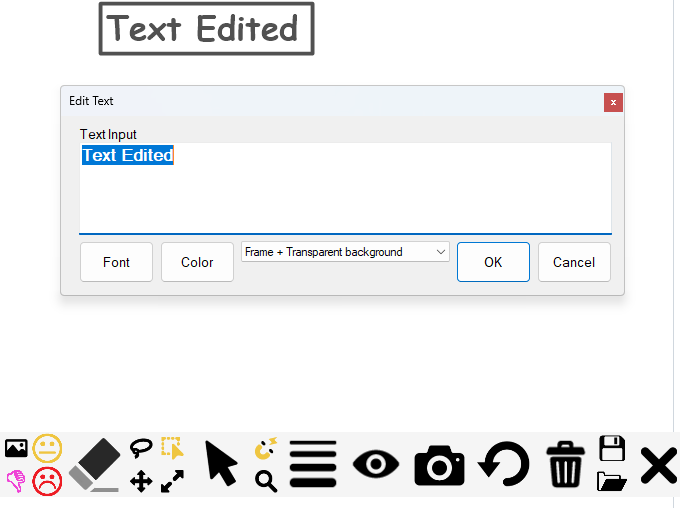
Task: Activate the four-arrow move tool
Action: 141,481
